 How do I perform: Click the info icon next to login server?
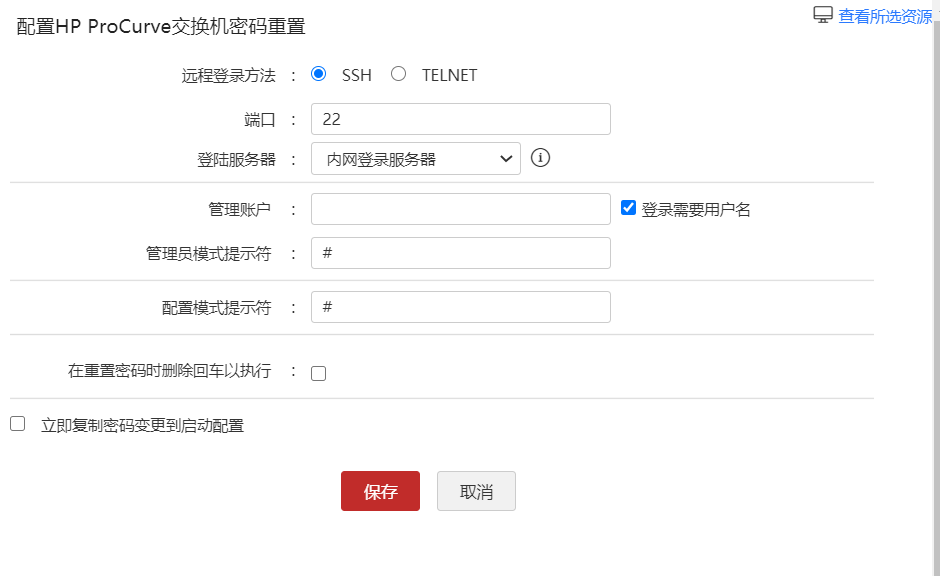click(541, 158)
